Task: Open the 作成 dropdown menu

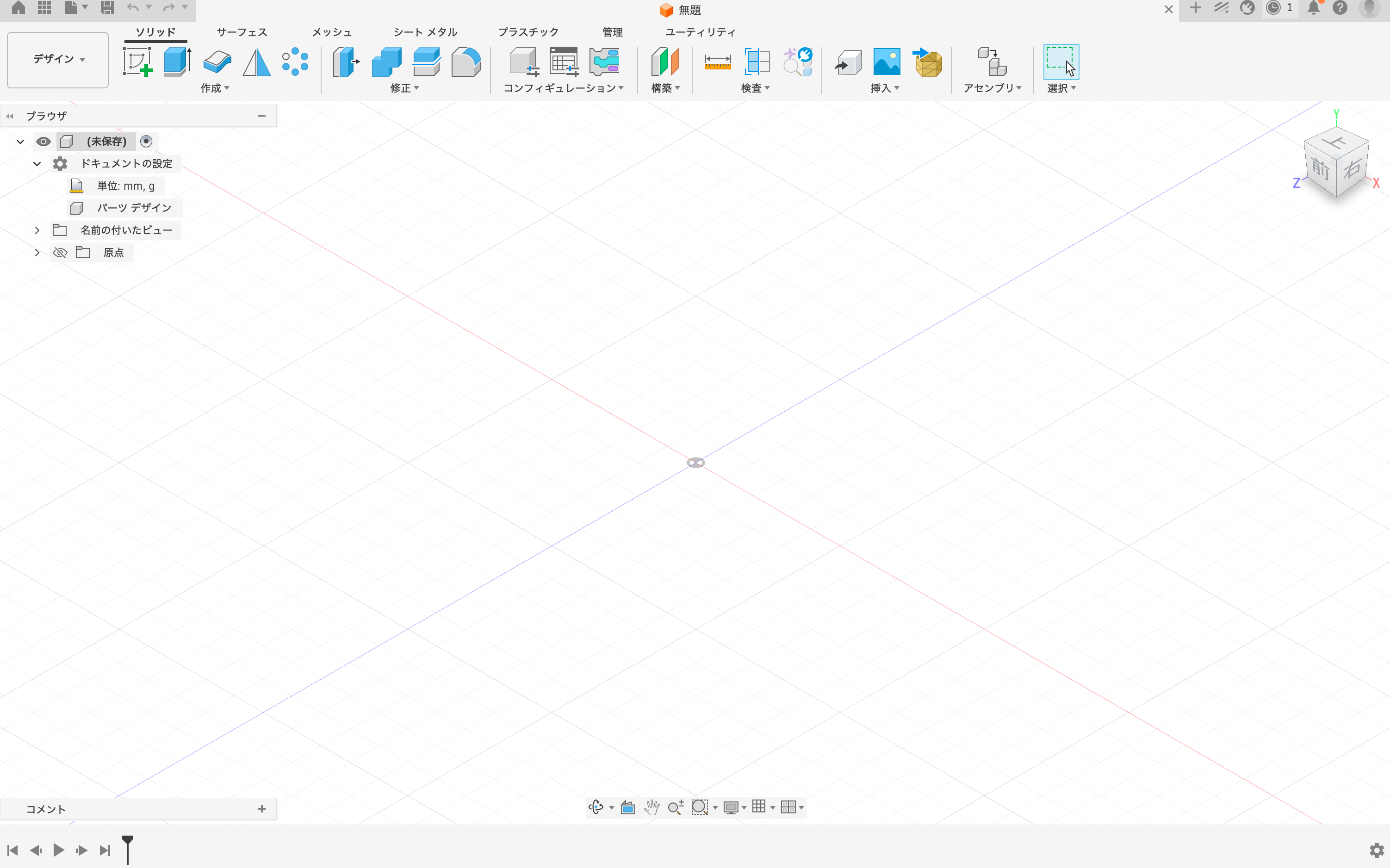Action: coord(215,88)
